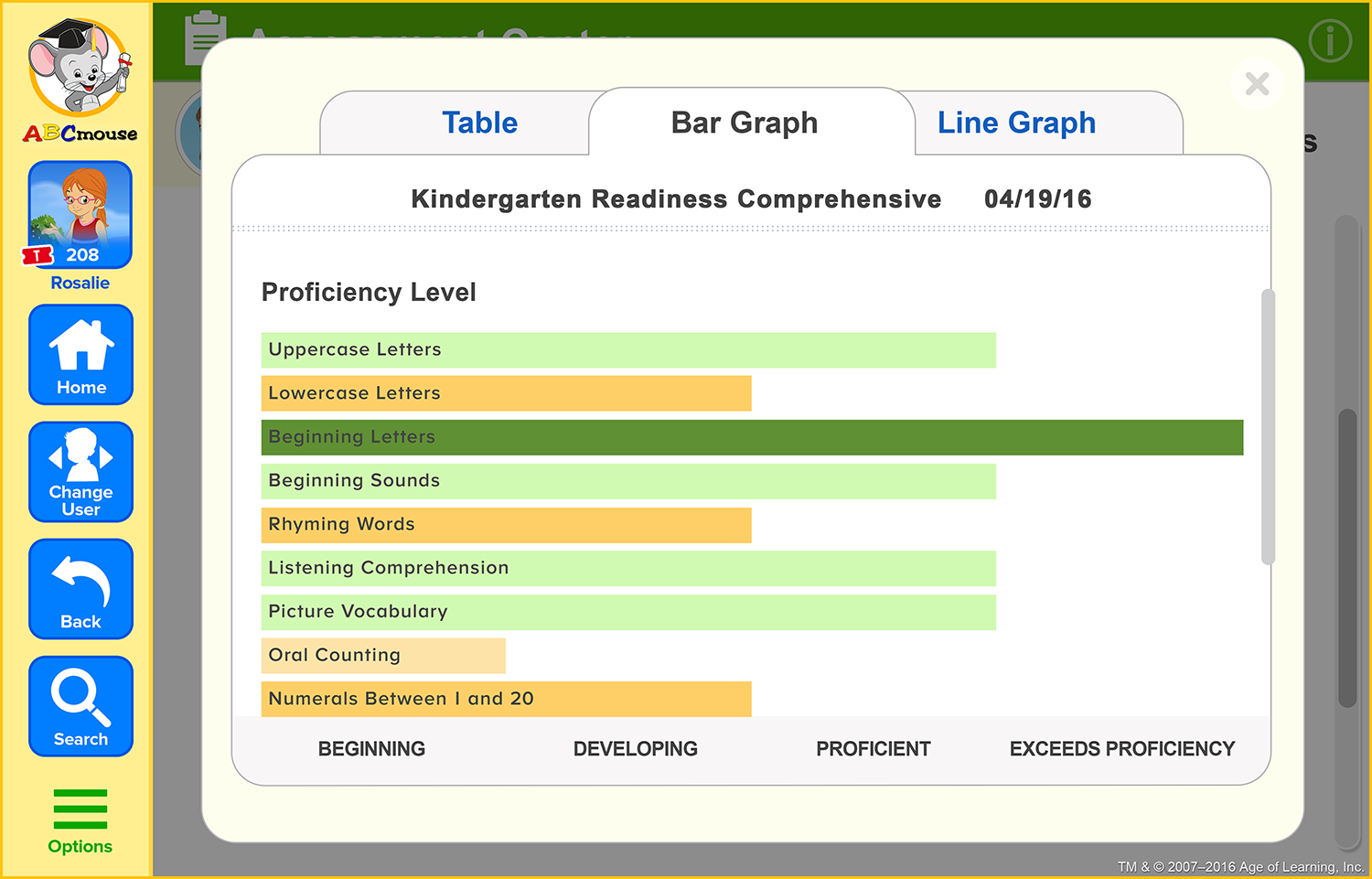Go to the Home screen
Screen dimensions: 1372x879
[80, 355]
